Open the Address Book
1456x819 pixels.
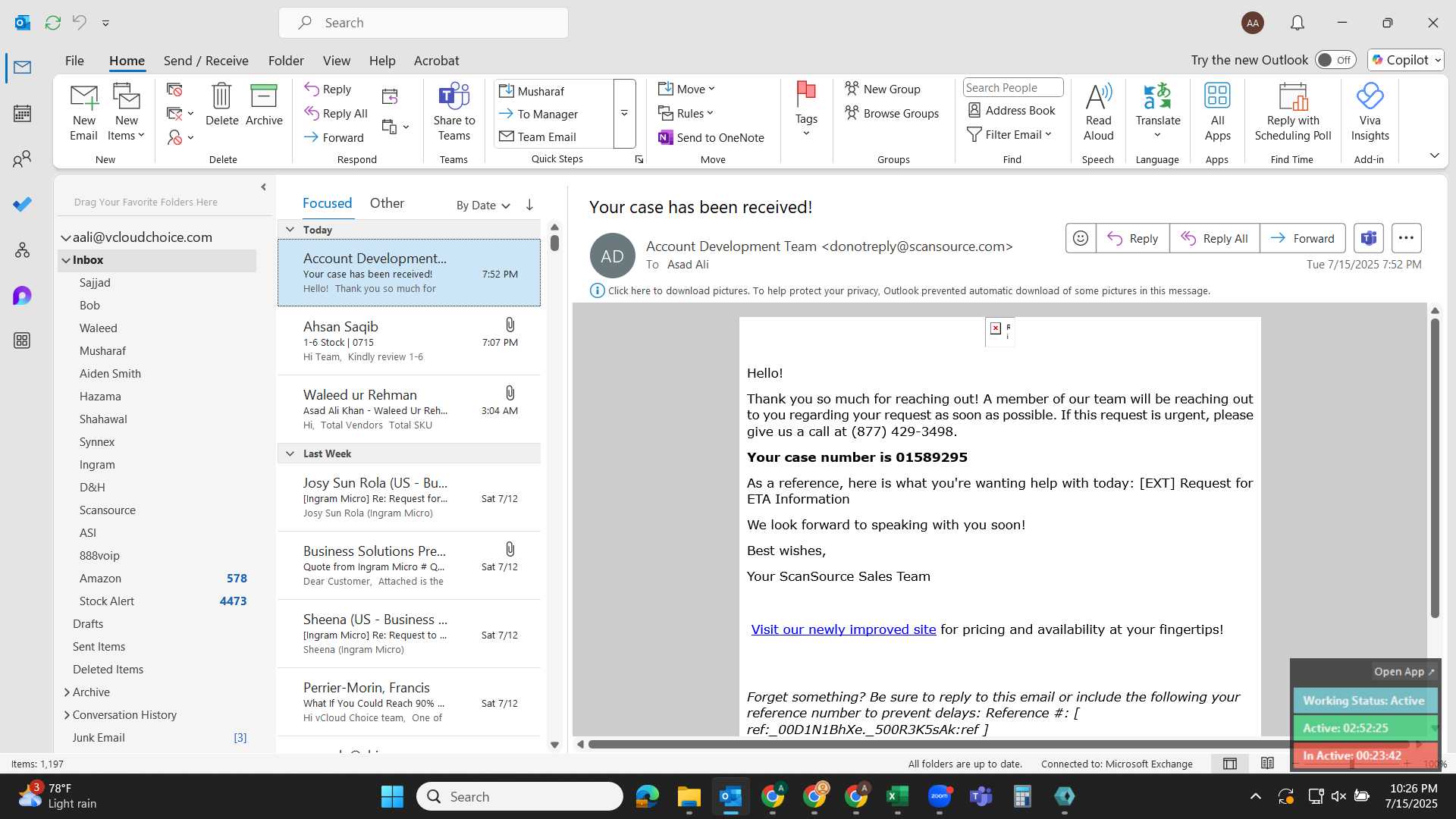1012,111
